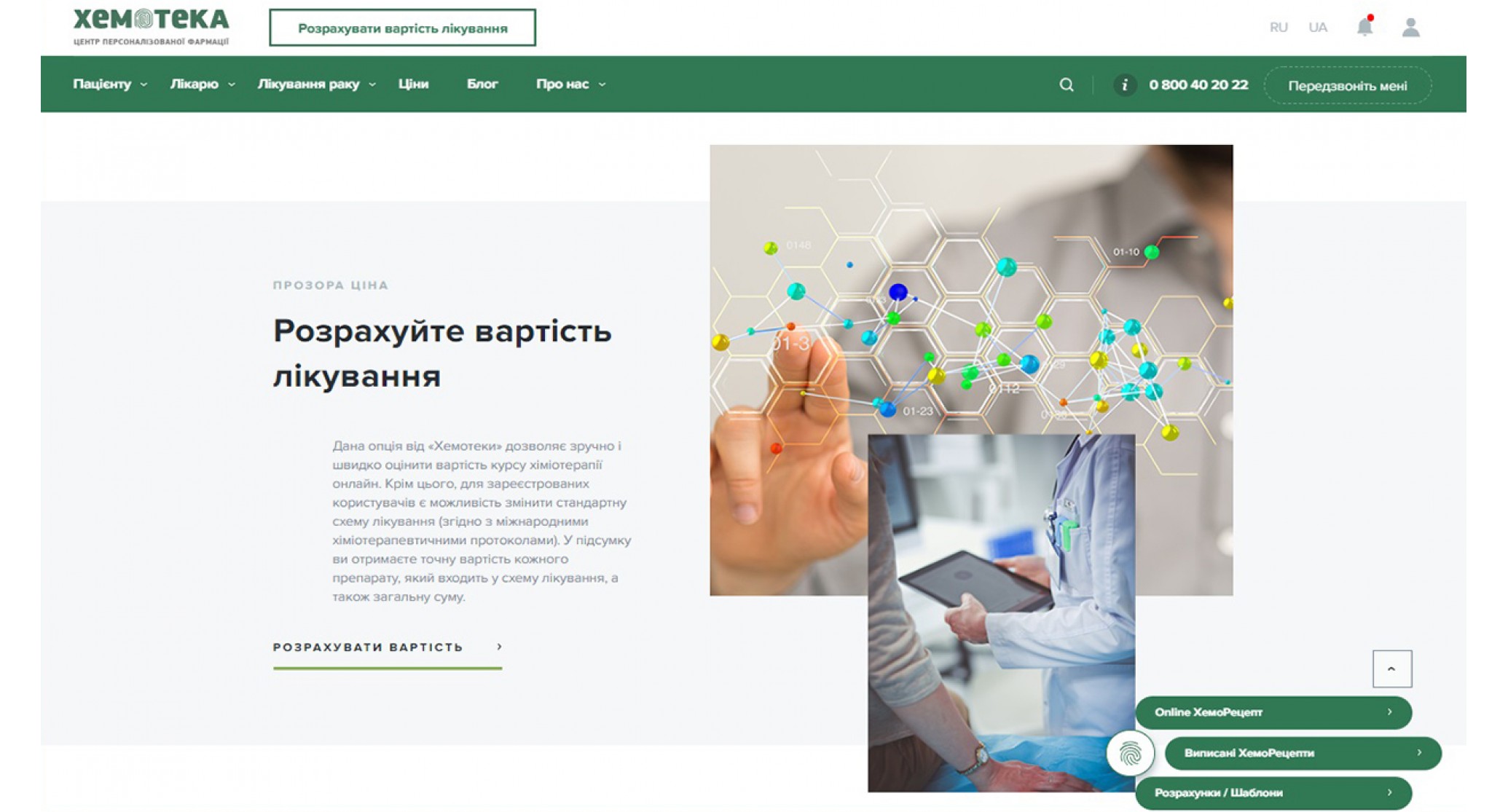Switch language to UA

pos(1318,28)
